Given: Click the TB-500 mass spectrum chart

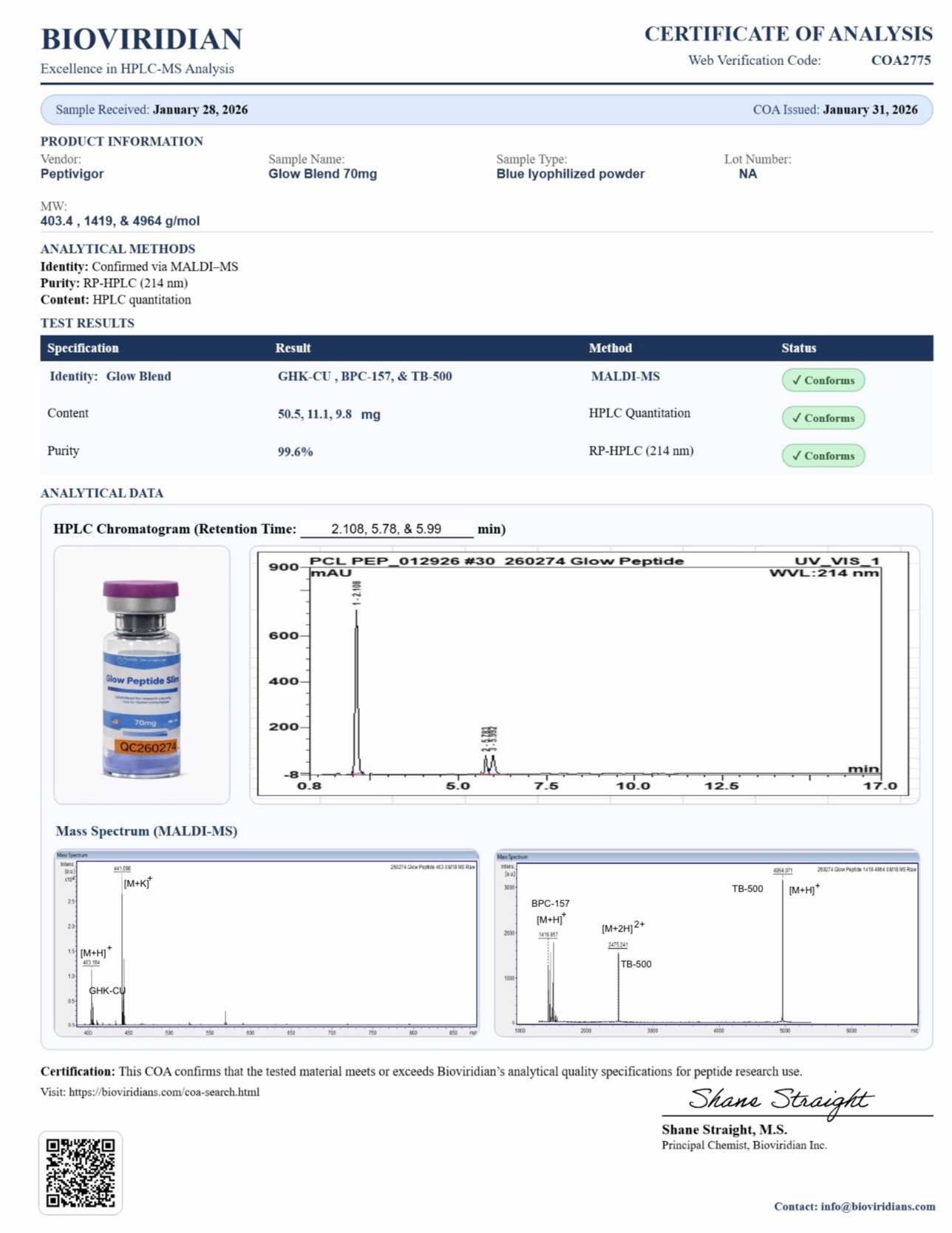Looking at the screenshot, I should [707, 942].
